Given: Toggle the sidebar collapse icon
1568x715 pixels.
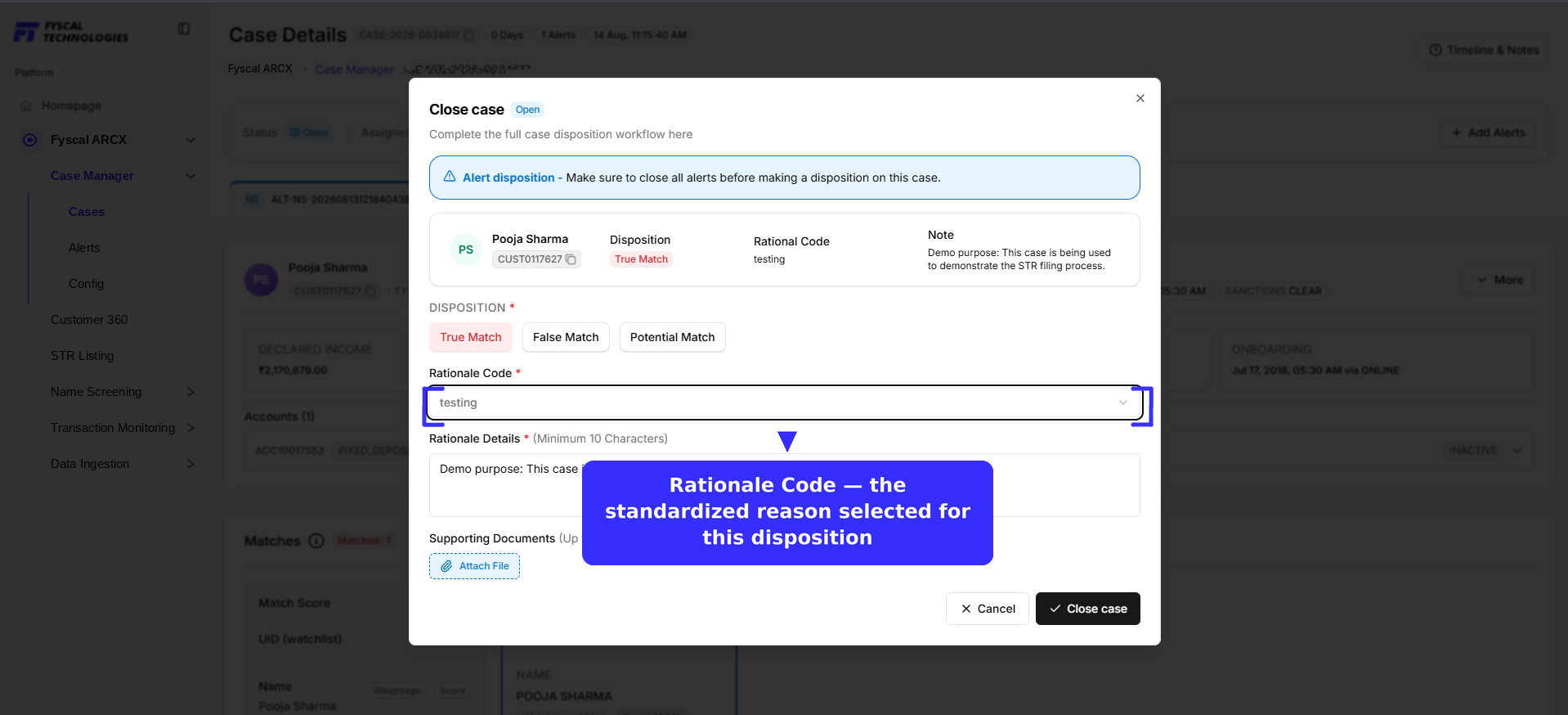Looking at the screenshot, I should [x=184, y=29].
